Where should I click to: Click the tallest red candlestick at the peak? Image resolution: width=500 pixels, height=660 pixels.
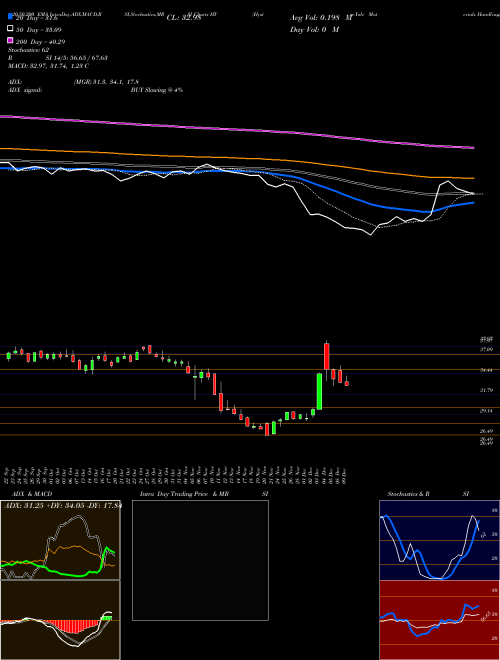point(327,357)
